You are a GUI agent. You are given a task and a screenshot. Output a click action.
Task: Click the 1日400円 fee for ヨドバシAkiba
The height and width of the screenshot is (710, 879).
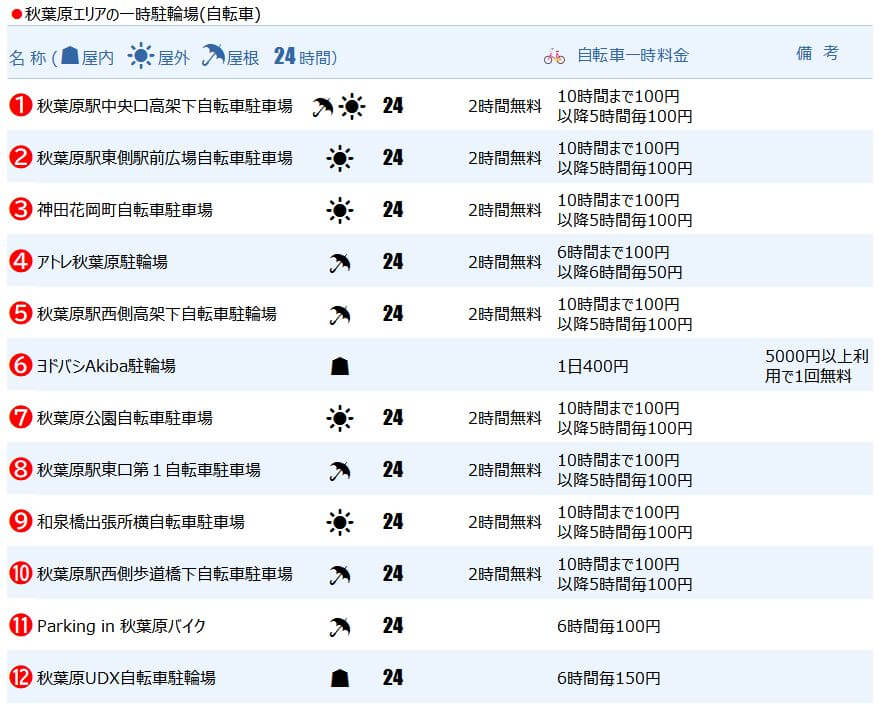(593, 366)
